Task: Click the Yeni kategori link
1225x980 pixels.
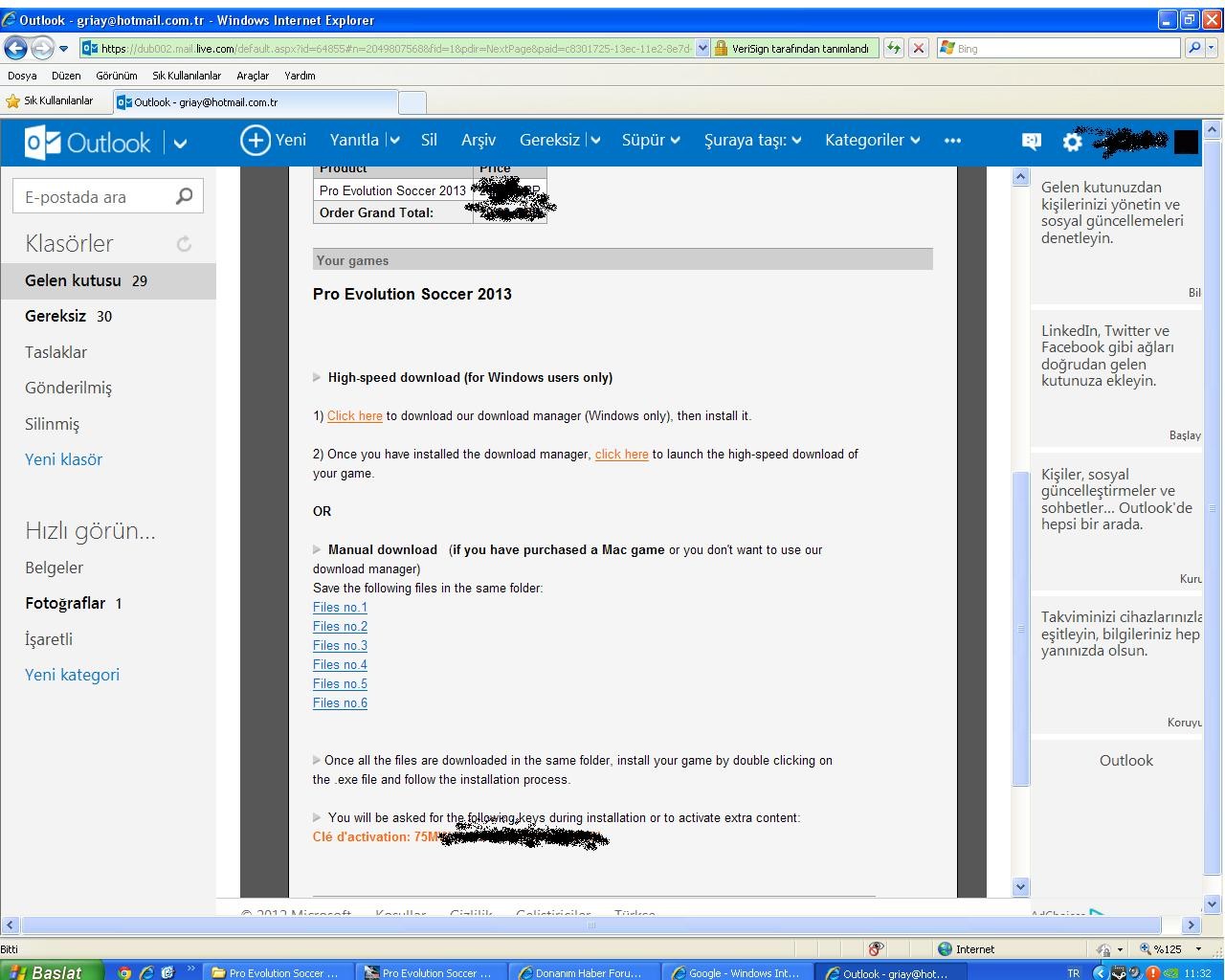Action: (72, 675)
